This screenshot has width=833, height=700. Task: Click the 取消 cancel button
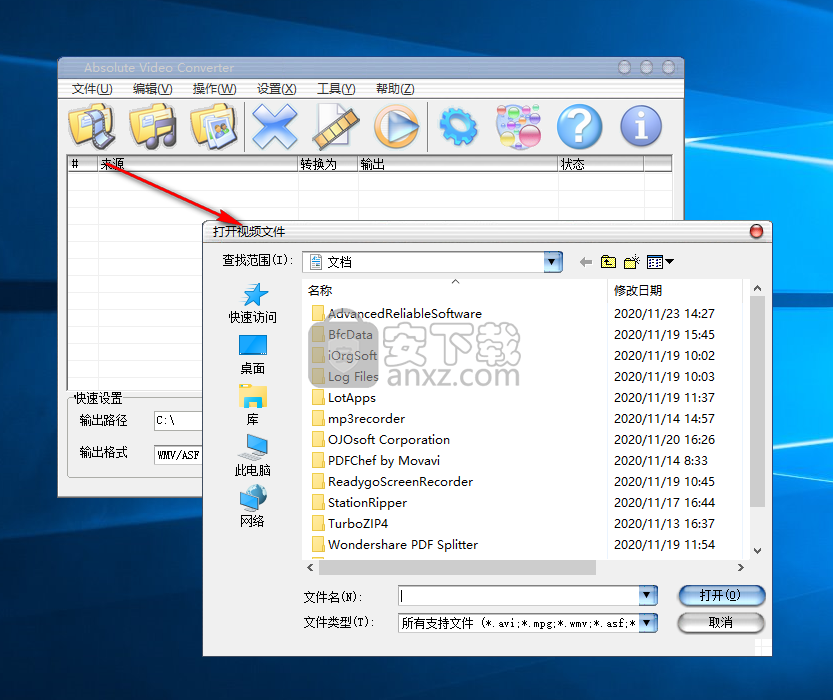[x=721, y=622]
